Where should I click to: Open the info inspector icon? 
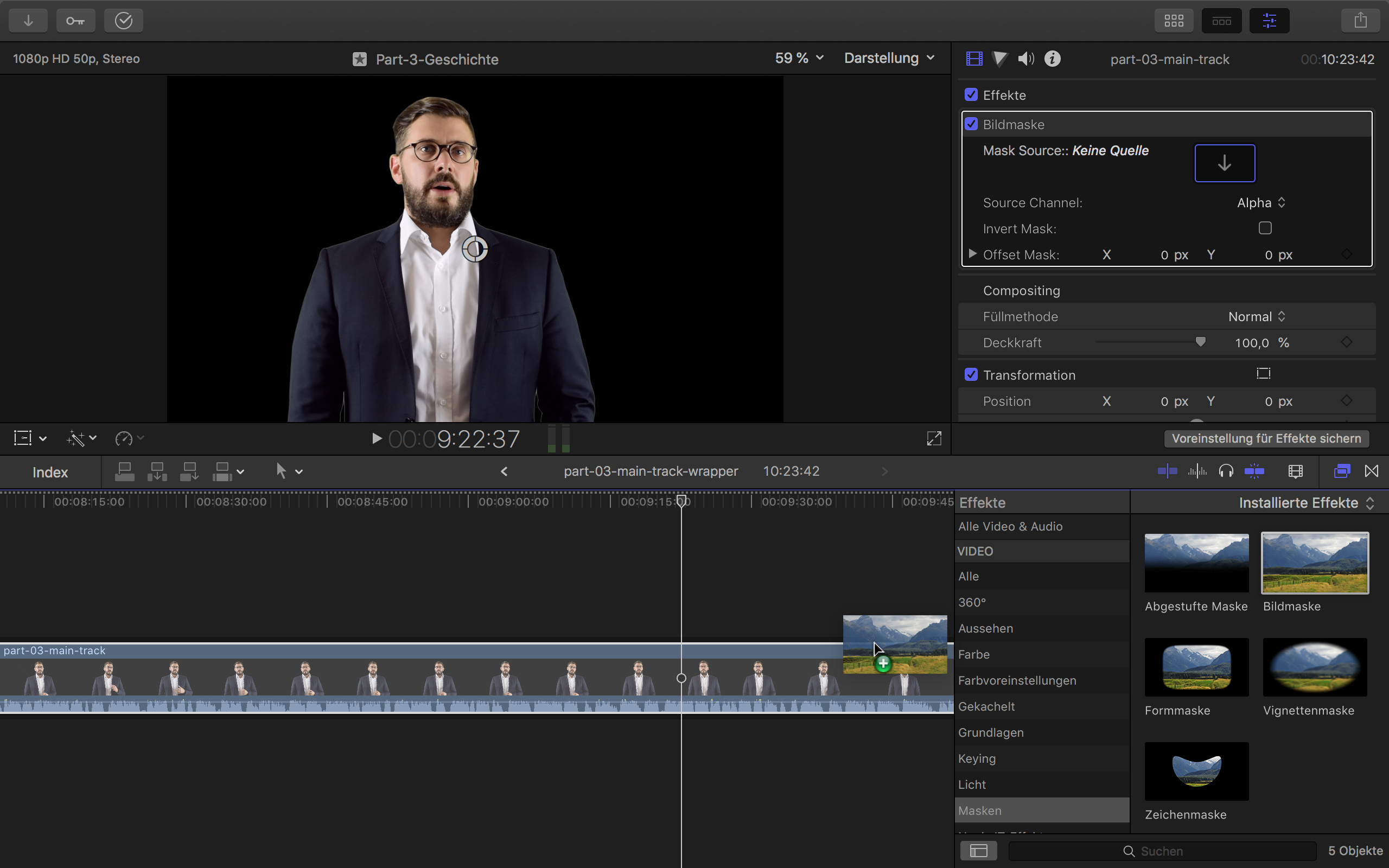click(1052, 59)
